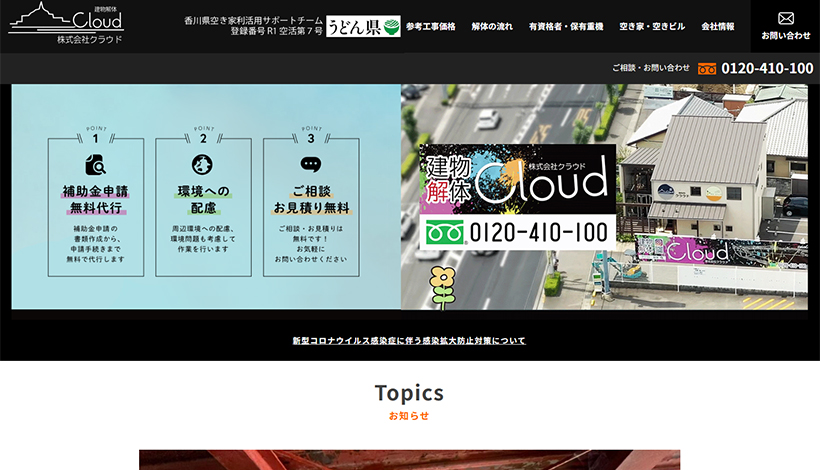Open the COVID-19 prevention measures link

click(x=409, y=341)
